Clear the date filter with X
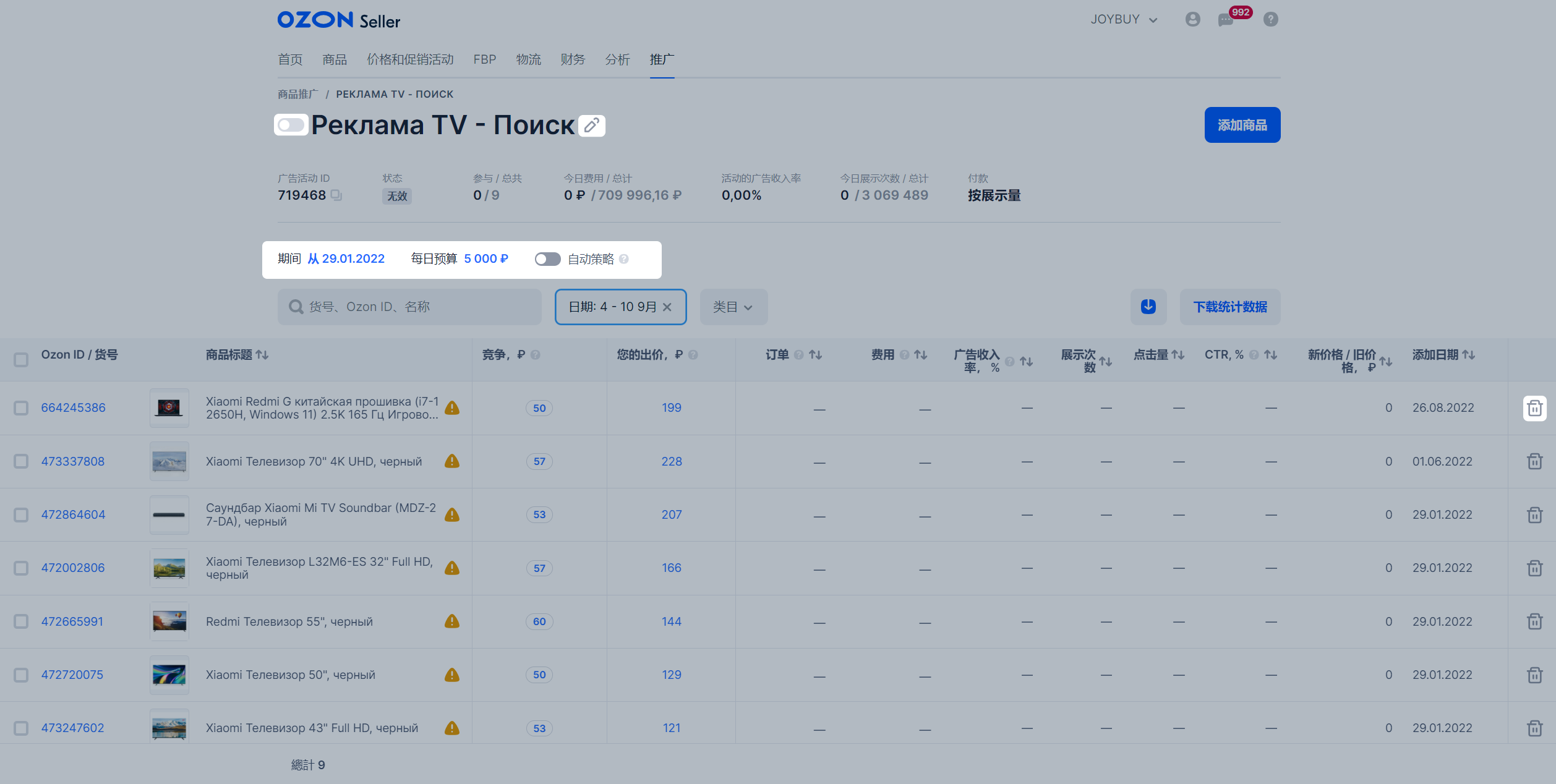Viewport: 1556px width, 784px height. point(667,307)
